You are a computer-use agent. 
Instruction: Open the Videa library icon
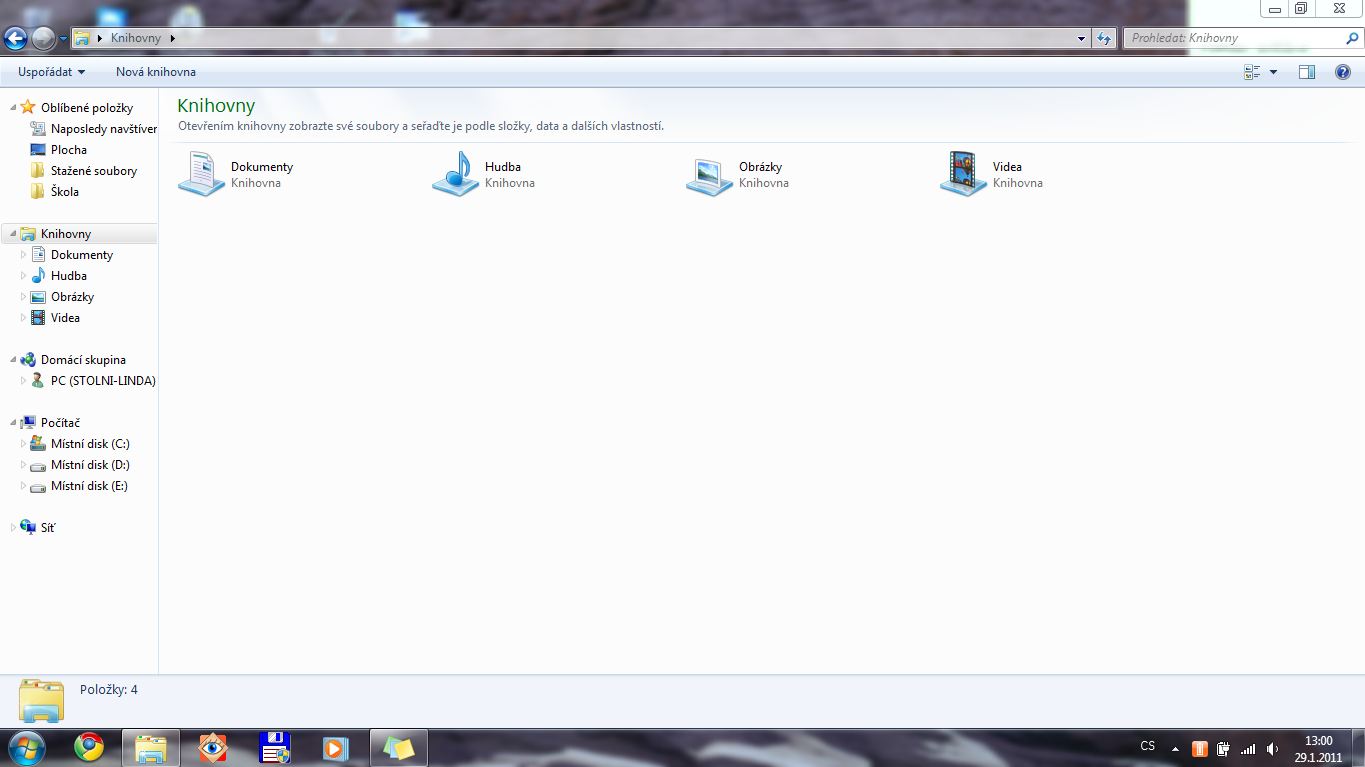(x=964, y=174)
